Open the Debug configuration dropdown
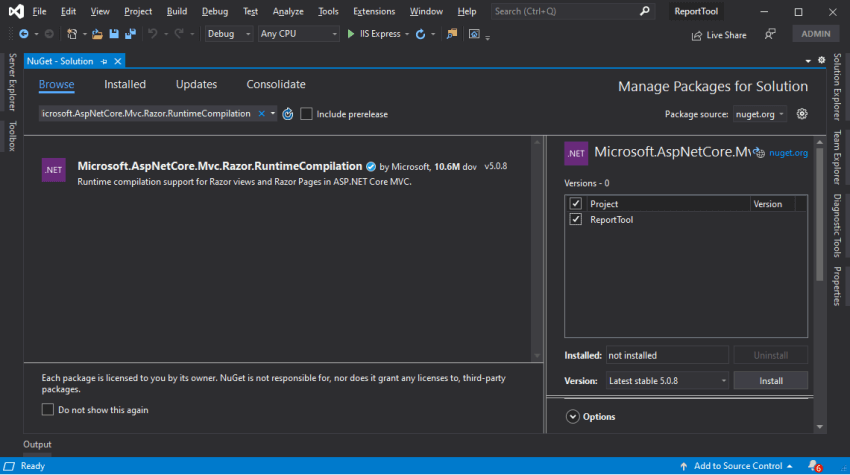850x475 pixels. (x=229, y=34)
